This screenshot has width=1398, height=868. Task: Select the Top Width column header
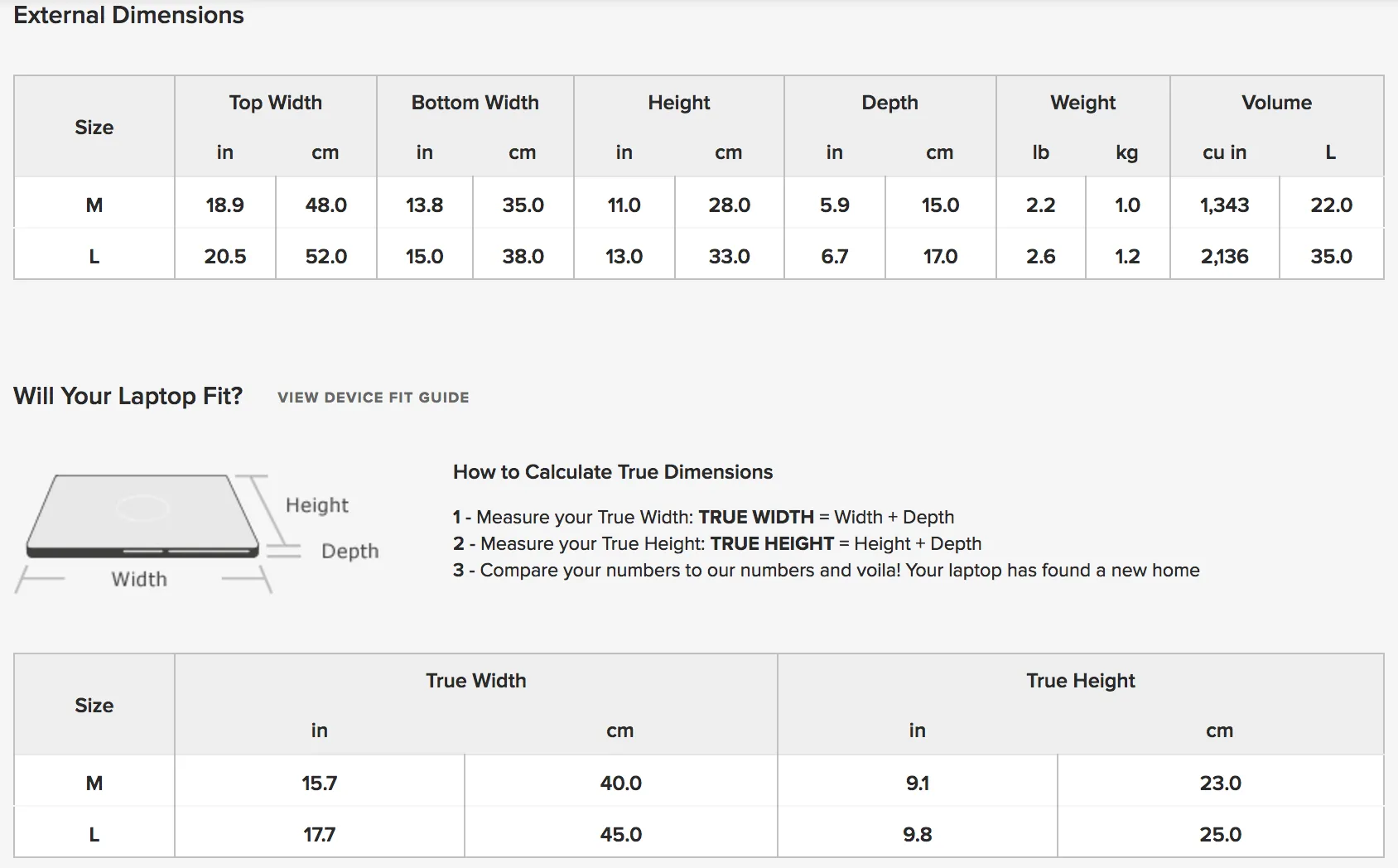click(276, 103)
